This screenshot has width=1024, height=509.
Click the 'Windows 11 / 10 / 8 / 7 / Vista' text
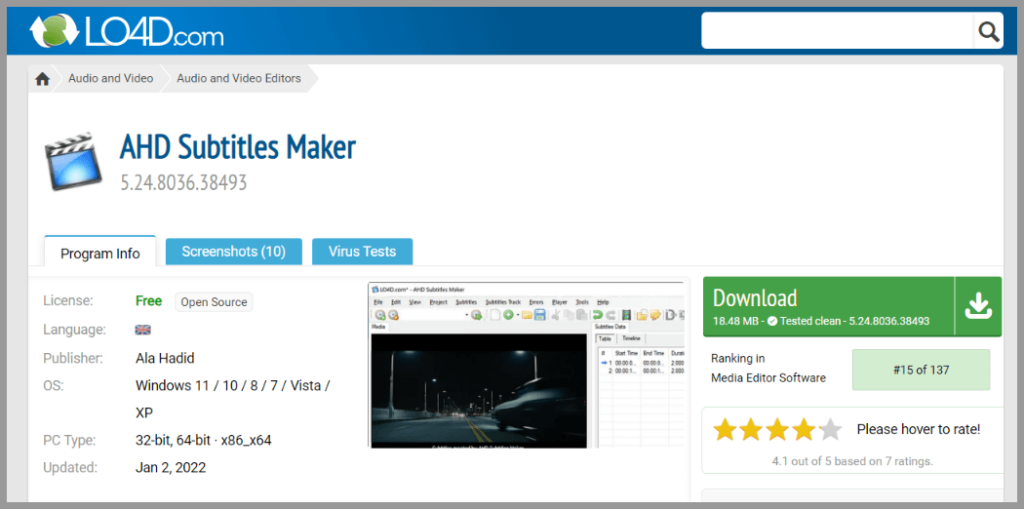pos(232,386)
